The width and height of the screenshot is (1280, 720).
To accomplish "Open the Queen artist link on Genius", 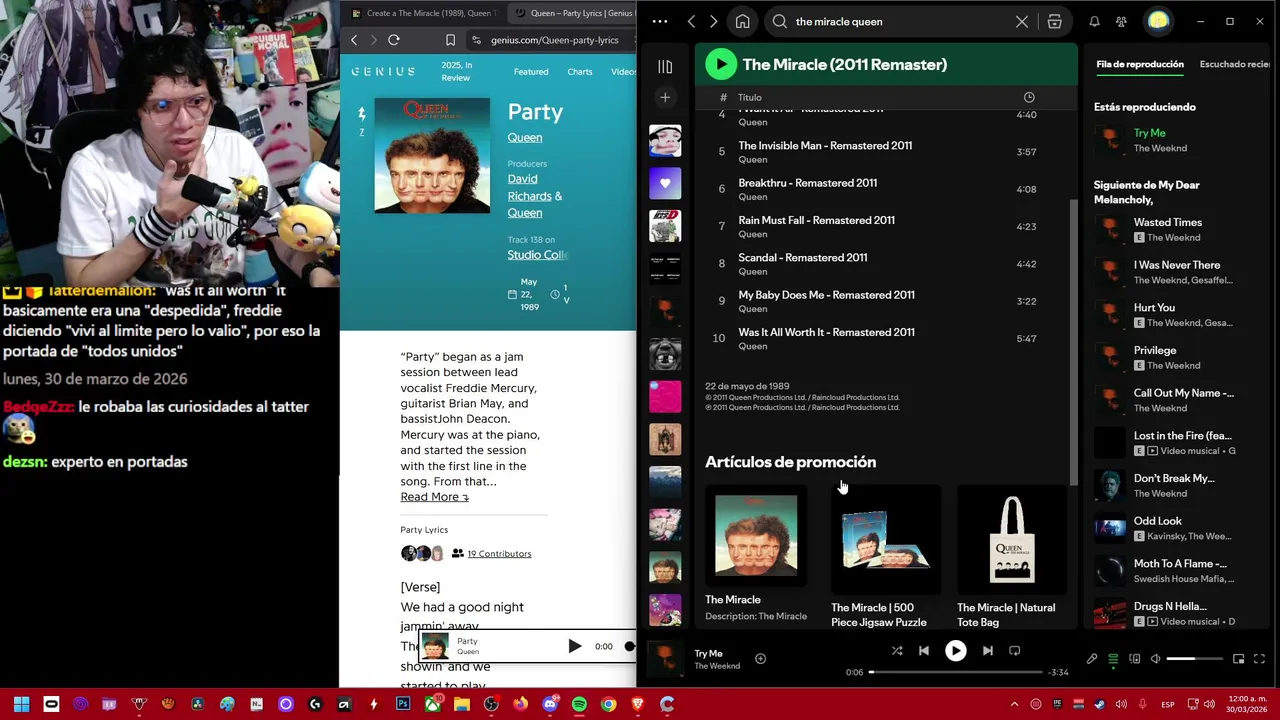I will [525, 138].
